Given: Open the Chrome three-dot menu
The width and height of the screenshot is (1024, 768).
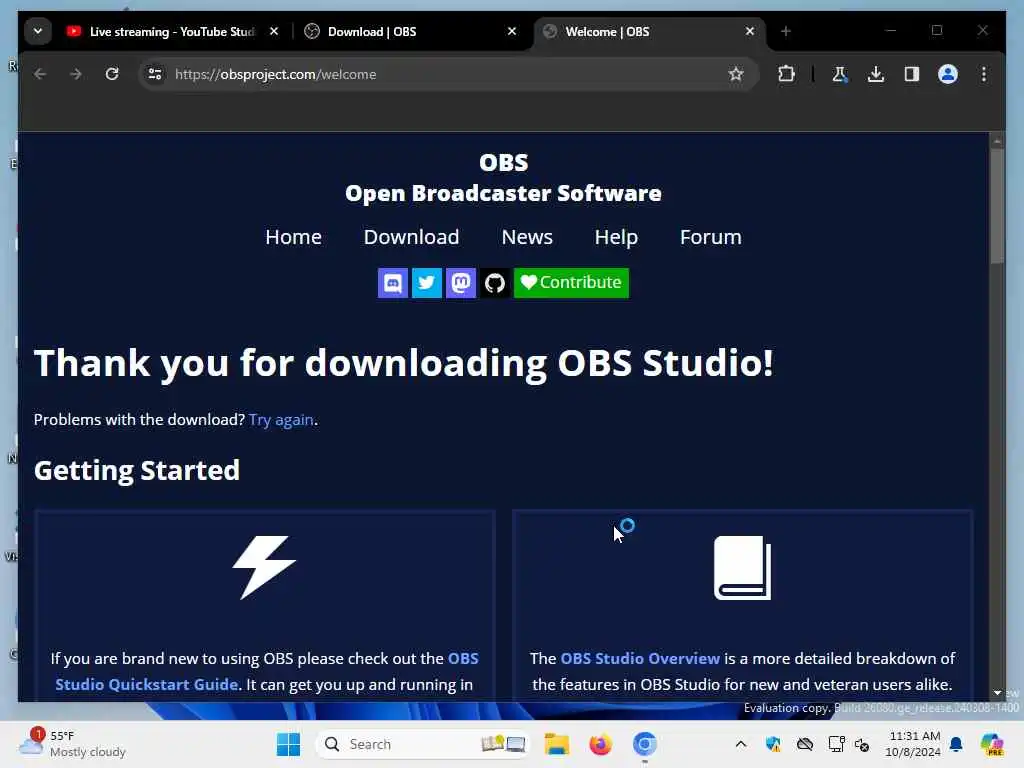Looking at the screenshot, I should coord(984,74).
